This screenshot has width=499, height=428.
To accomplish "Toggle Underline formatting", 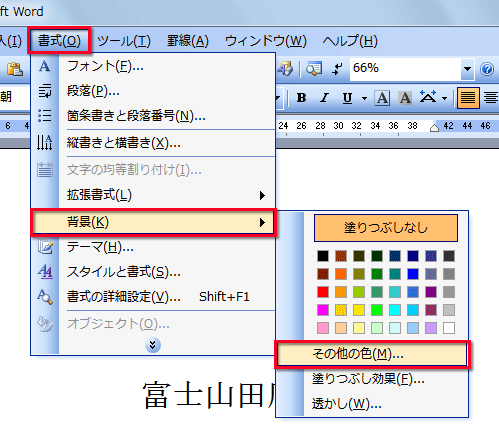I will pos(347,98).
